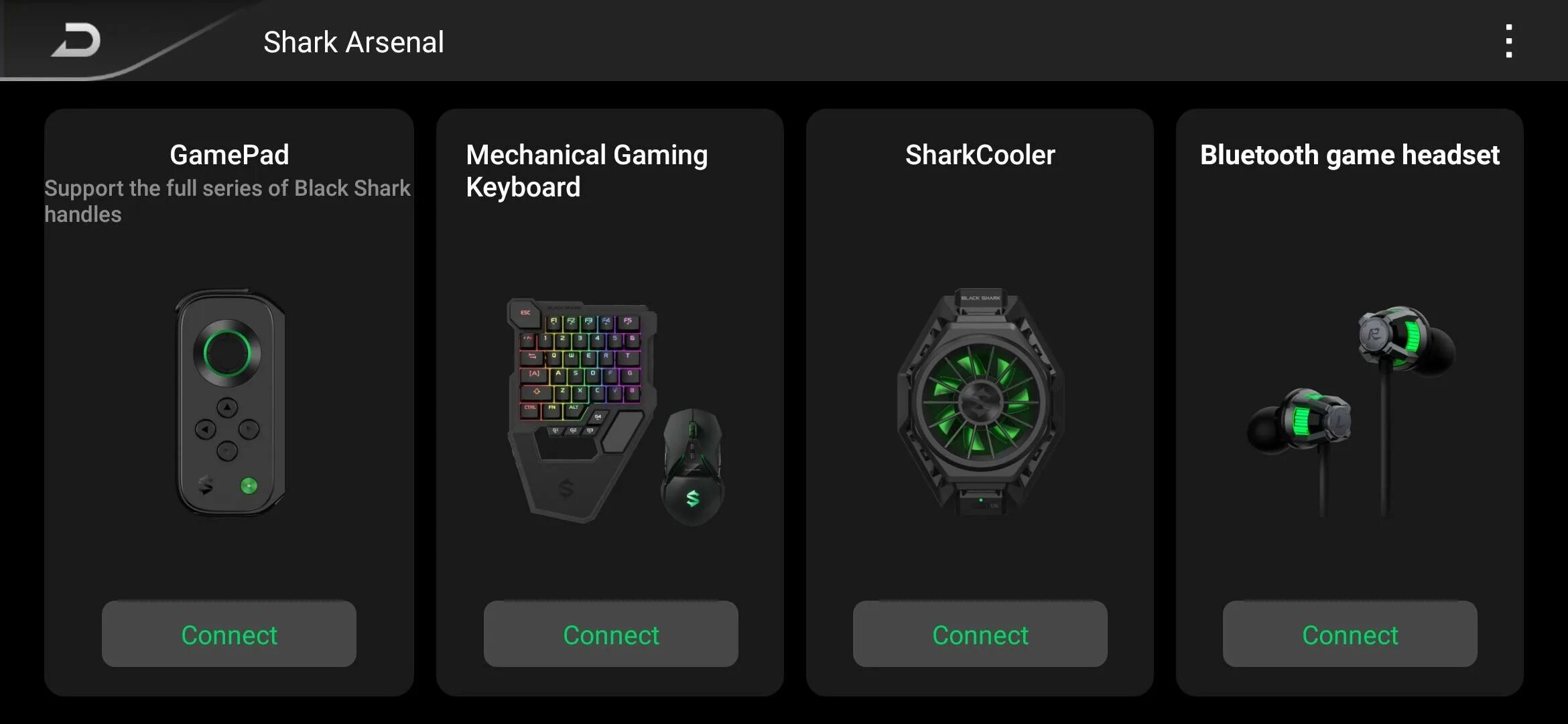Tap the gaming mouse image
1568x724 pixels.
click(693, 467)
